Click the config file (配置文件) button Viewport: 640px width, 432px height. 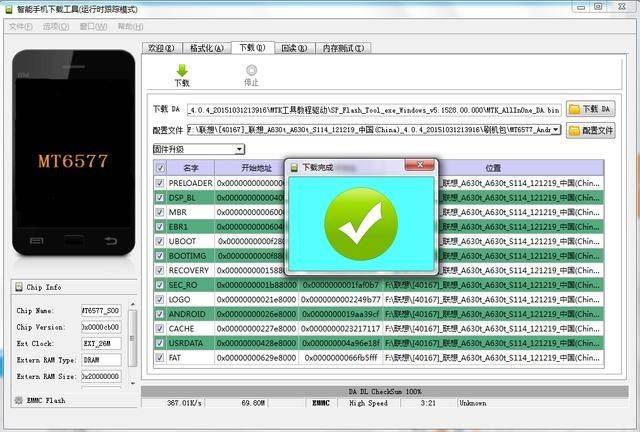tap(591, 130)
